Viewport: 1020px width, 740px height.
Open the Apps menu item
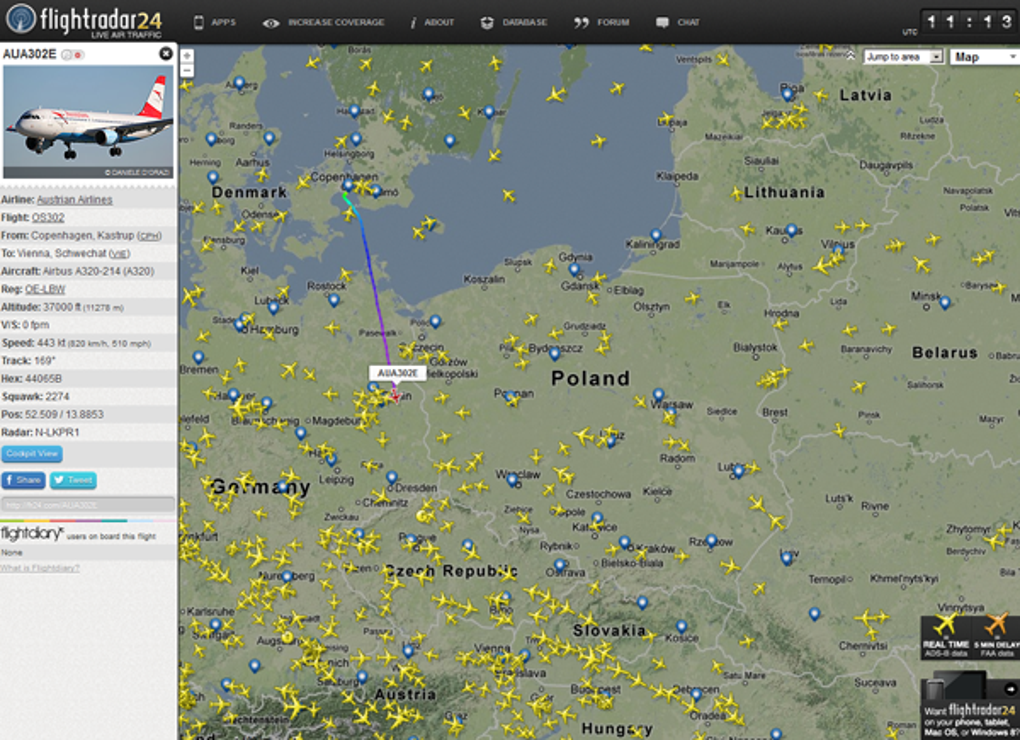point(215,23)
